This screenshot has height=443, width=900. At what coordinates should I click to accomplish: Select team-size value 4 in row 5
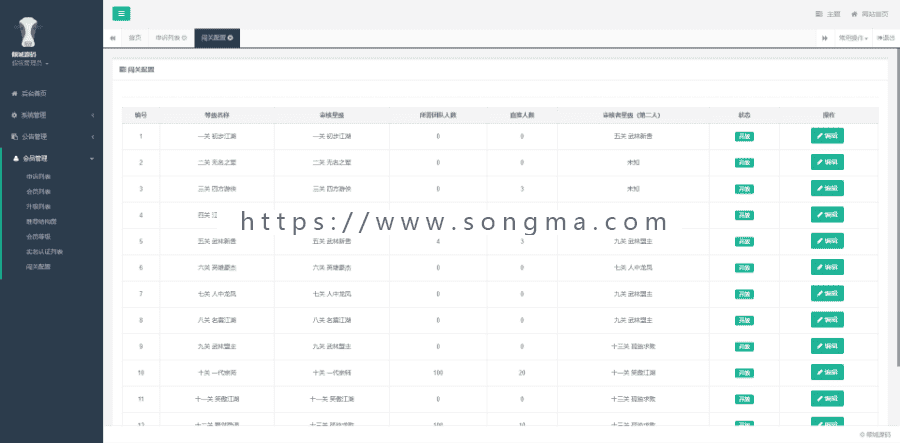click(x=438, y=242)
